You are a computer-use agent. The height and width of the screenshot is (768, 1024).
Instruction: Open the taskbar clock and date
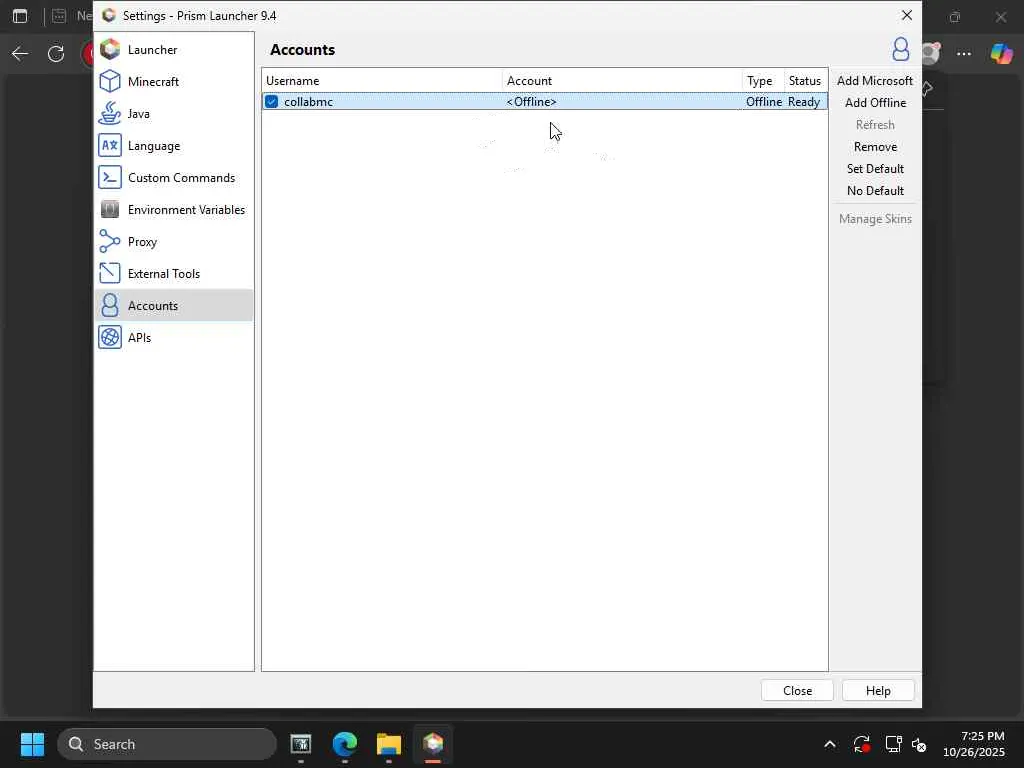coord(974,744)
